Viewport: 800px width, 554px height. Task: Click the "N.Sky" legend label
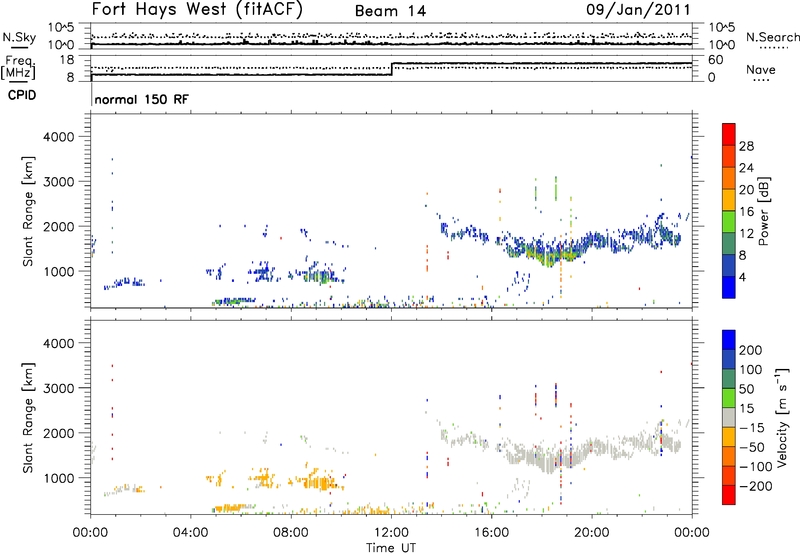coord(19,37)
